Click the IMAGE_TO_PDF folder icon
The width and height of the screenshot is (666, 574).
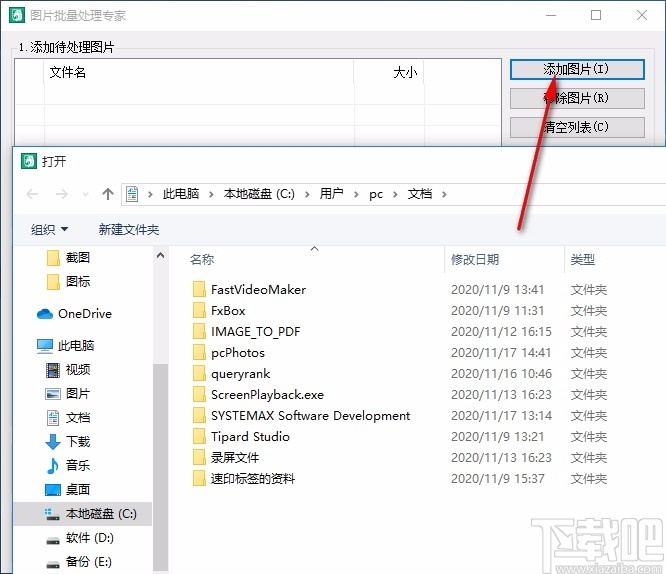click(199, 331)
